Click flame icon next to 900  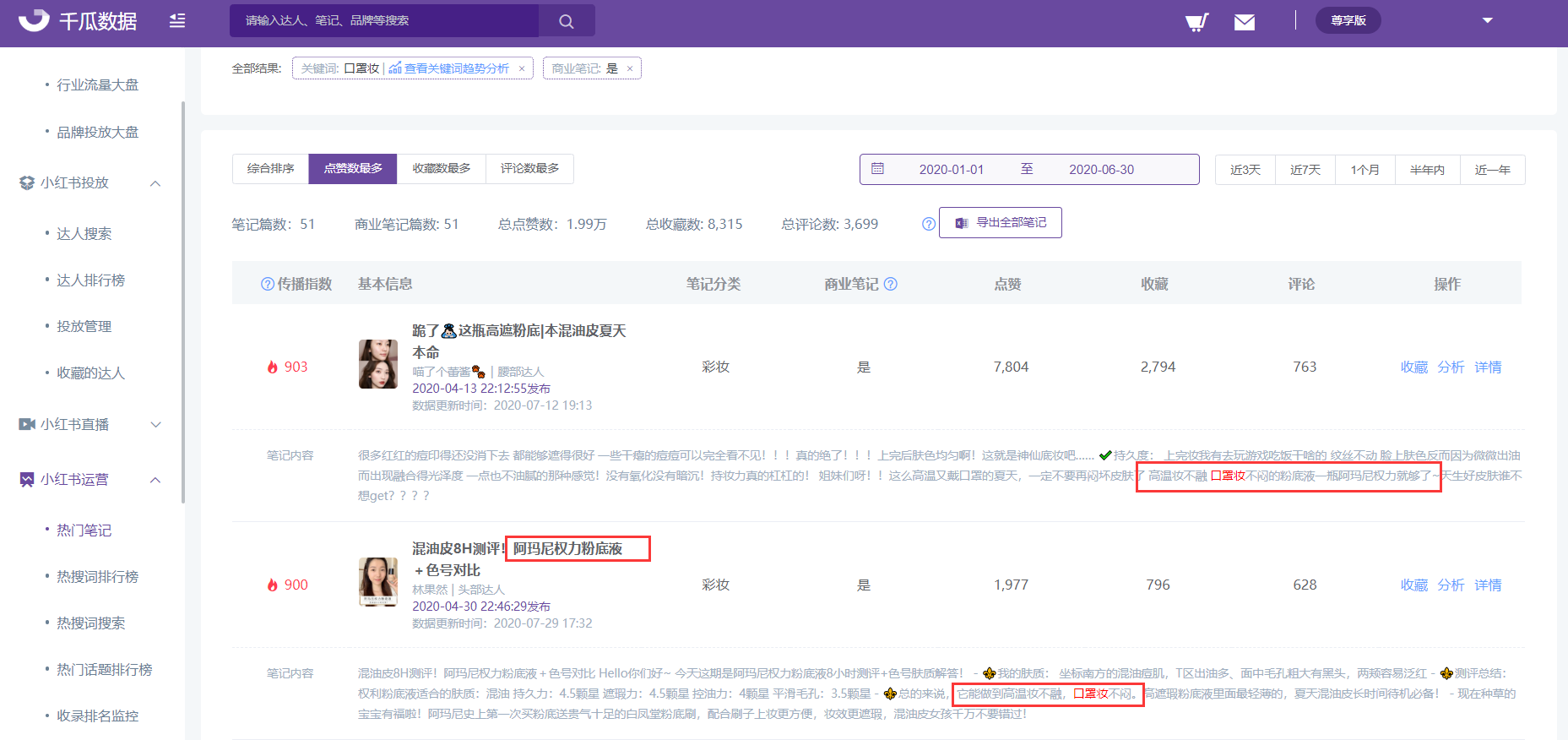273,585
